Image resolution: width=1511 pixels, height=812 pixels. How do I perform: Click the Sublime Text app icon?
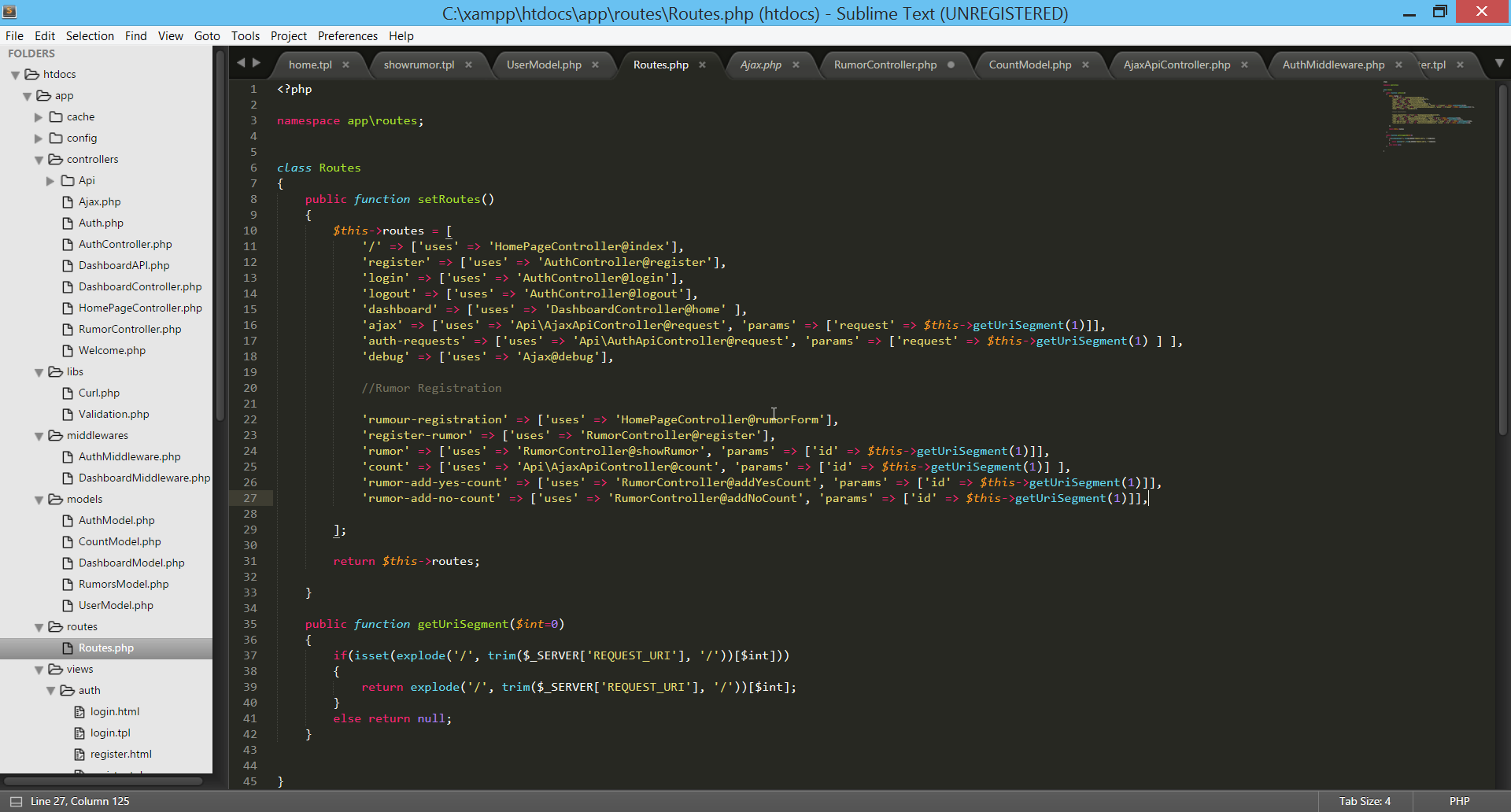tap(9, 12)
